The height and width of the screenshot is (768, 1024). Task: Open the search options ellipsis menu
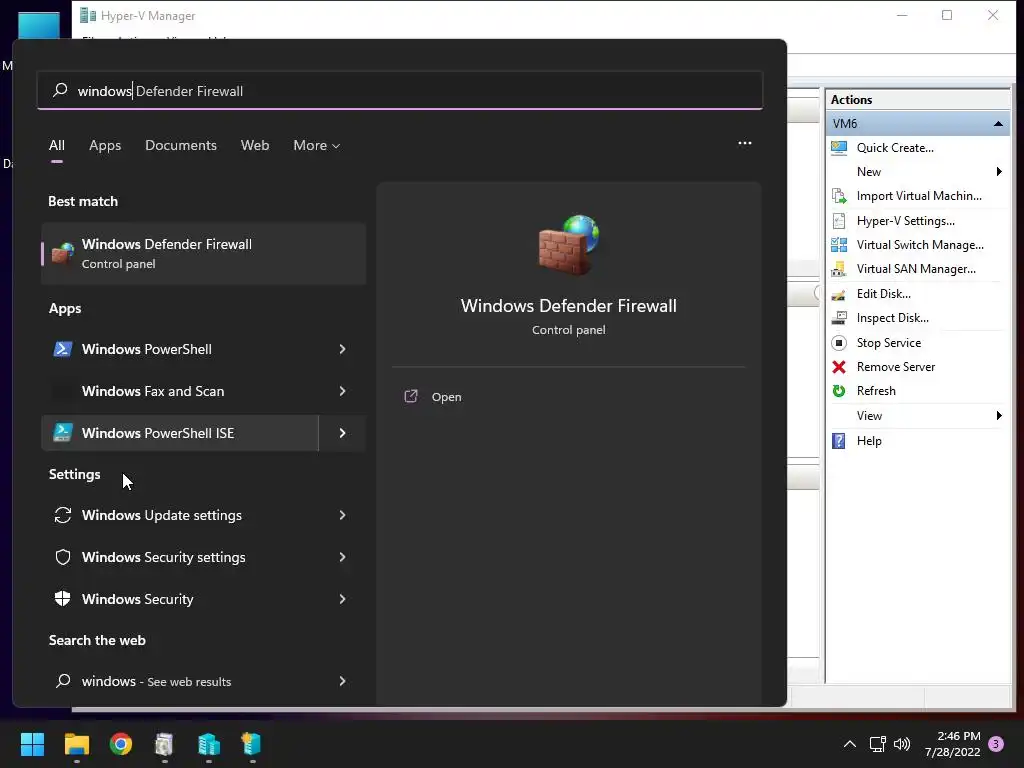pyautogui.click(x=744, y=143)
